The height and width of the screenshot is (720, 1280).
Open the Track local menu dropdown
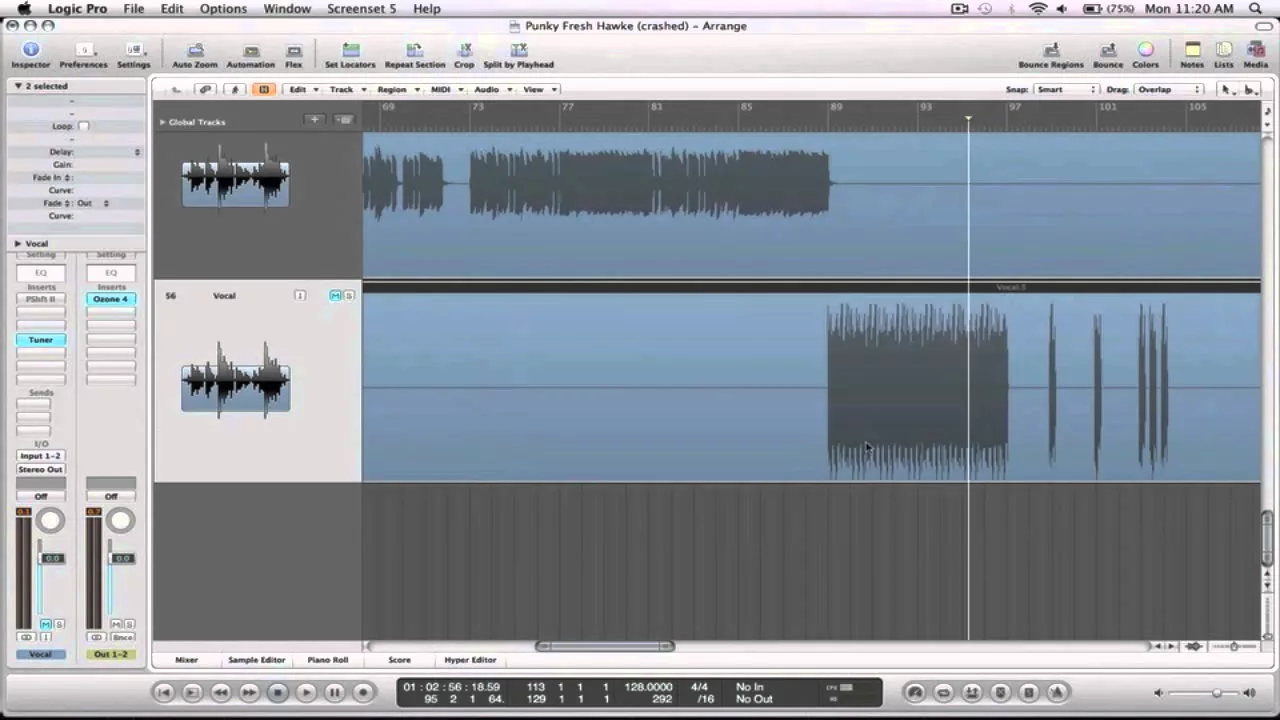coord(348,89)
